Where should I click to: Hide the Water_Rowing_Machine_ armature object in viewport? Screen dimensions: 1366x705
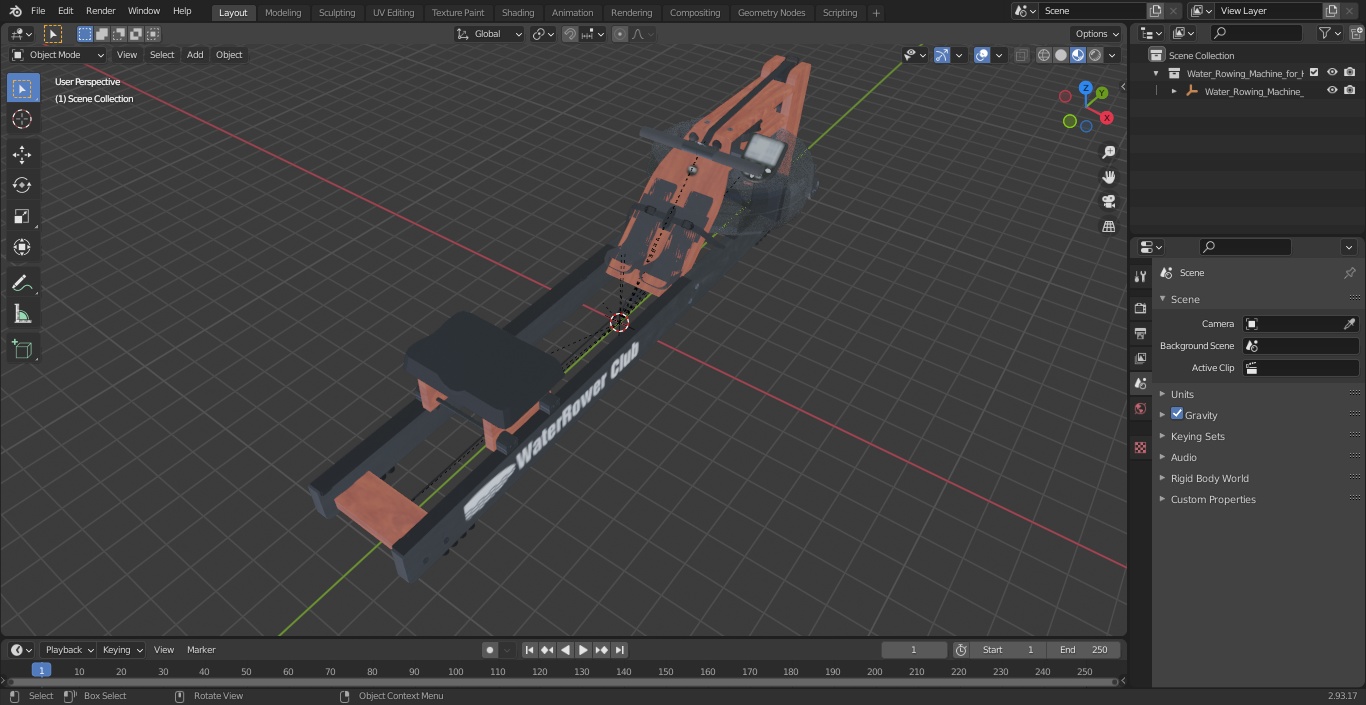coord(1332,91)
